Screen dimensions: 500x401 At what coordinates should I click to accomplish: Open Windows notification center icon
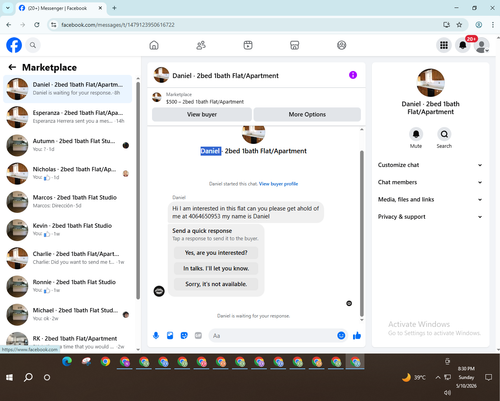488,377
